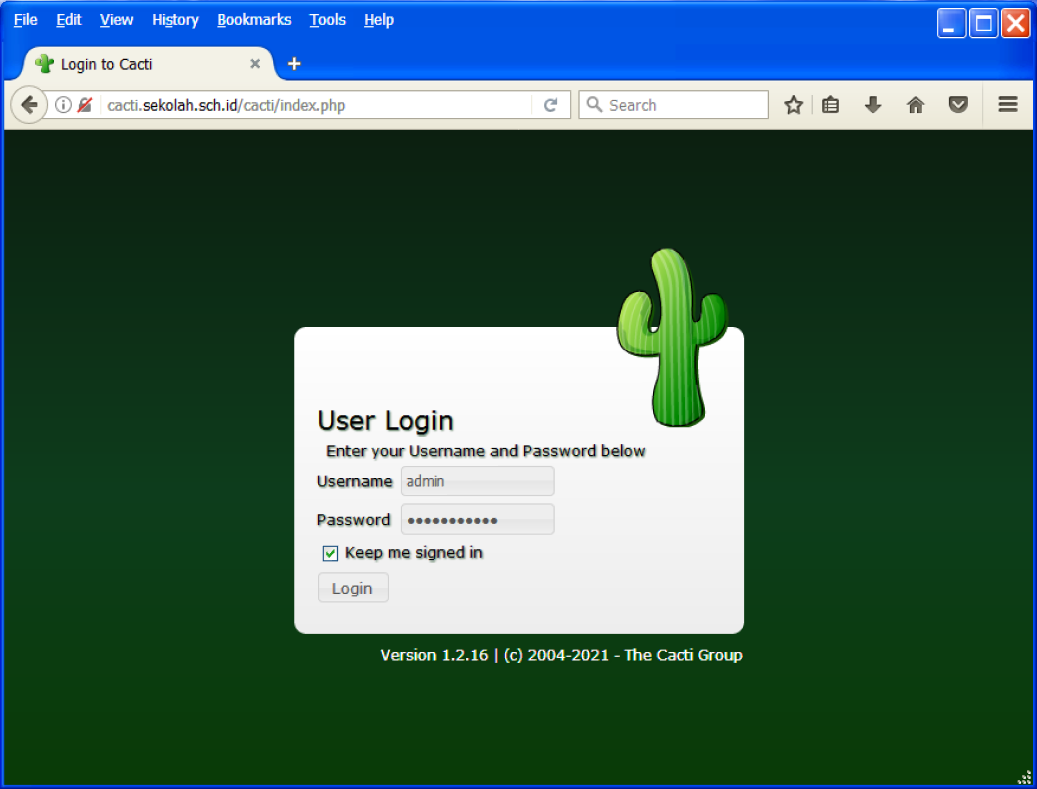This screenshot has height=789, width=1037.
Task: Show bookmarks list icon
Action: (831, 105)
